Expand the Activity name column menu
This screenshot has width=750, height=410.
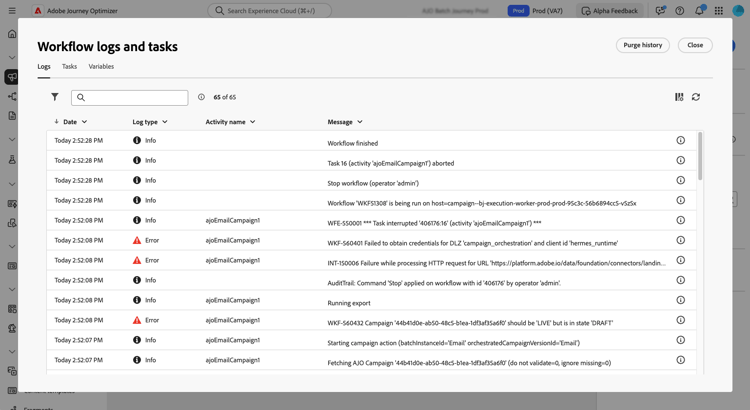(253, 122)
